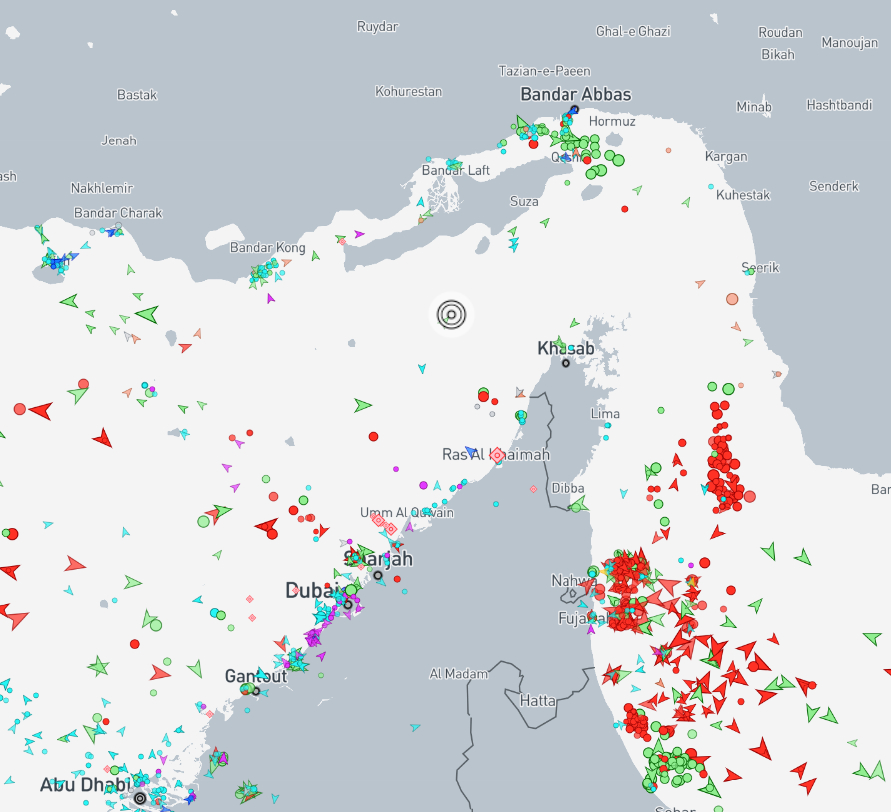Select lone cyan vessel arrow south of concentric marker
This screenshot has width=891, height=812.
pos(422,369)
